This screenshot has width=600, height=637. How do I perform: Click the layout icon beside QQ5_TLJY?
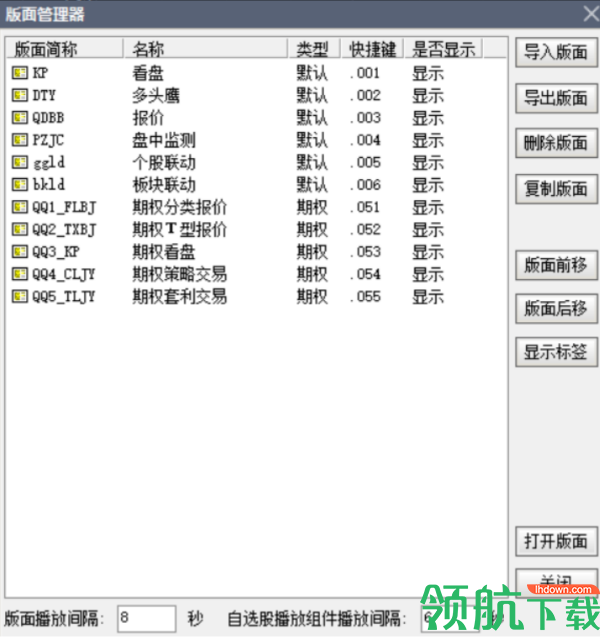coord(19,297)
